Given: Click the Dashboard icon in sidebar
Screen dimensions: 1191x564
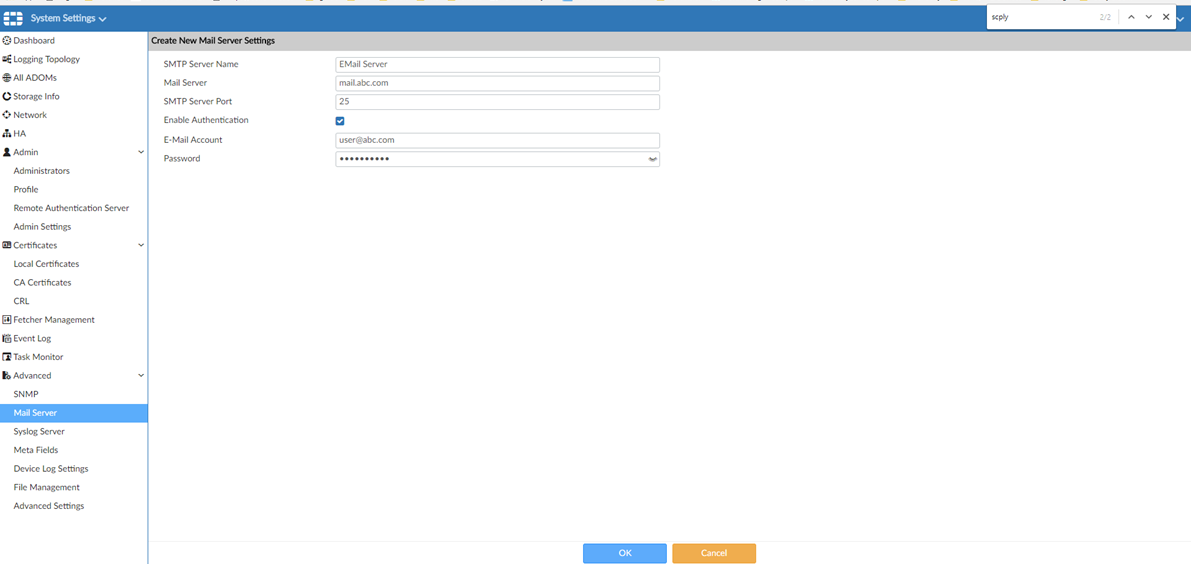Looking at the screenshot, I should pos(7,41).
